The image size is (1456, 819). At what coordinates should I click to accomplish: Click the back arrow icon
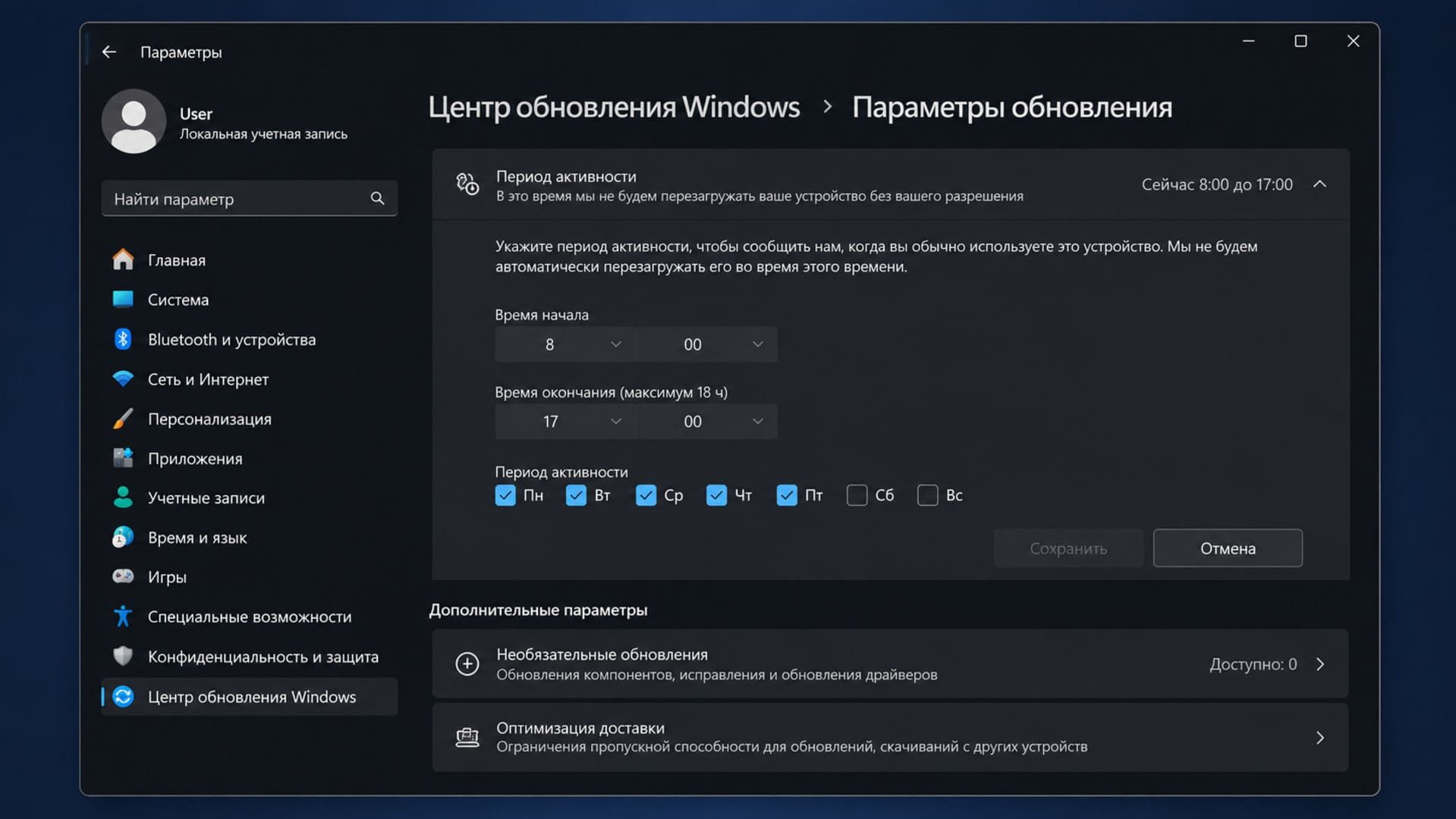[x=109, y=52]
